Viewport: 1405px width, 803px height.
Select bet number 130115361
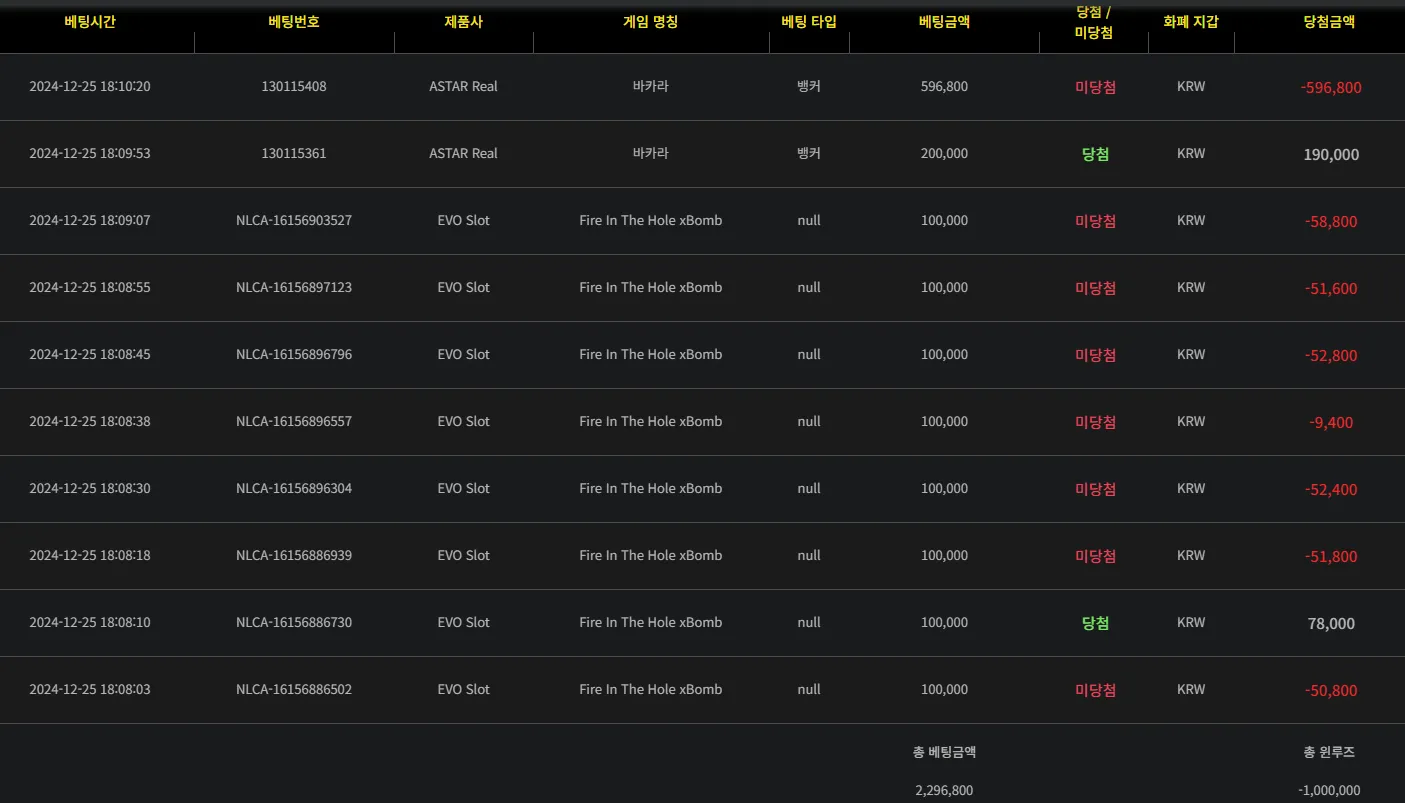point(294,154)
